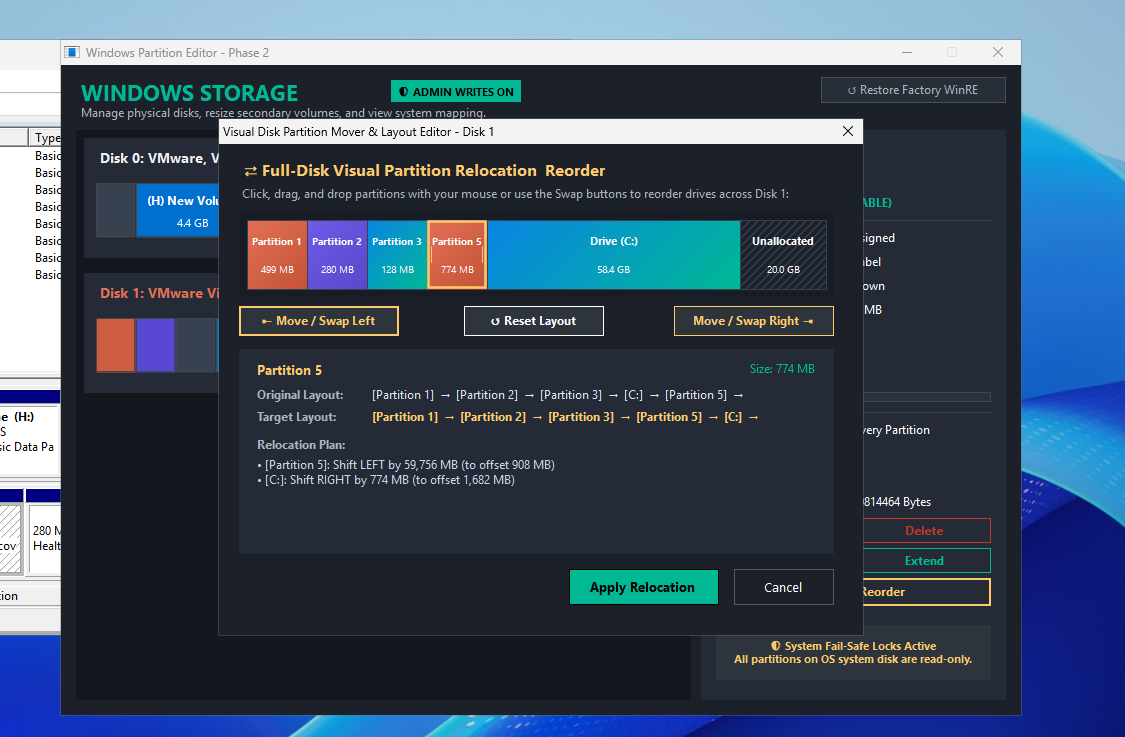
Task: Click the swap arrows icon beside Full-Disk heading
Action: [250, 171]
